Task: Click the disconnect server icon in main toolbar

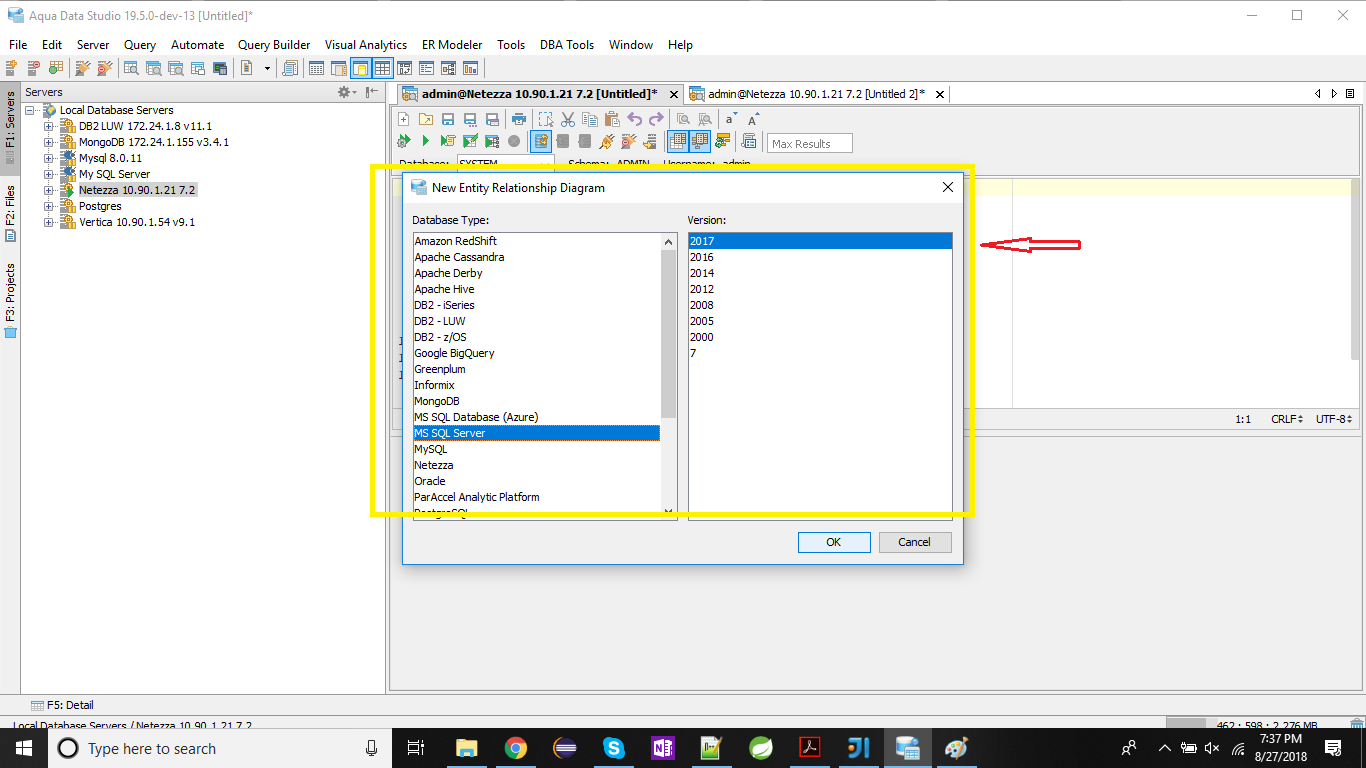Action: (104, 68)
